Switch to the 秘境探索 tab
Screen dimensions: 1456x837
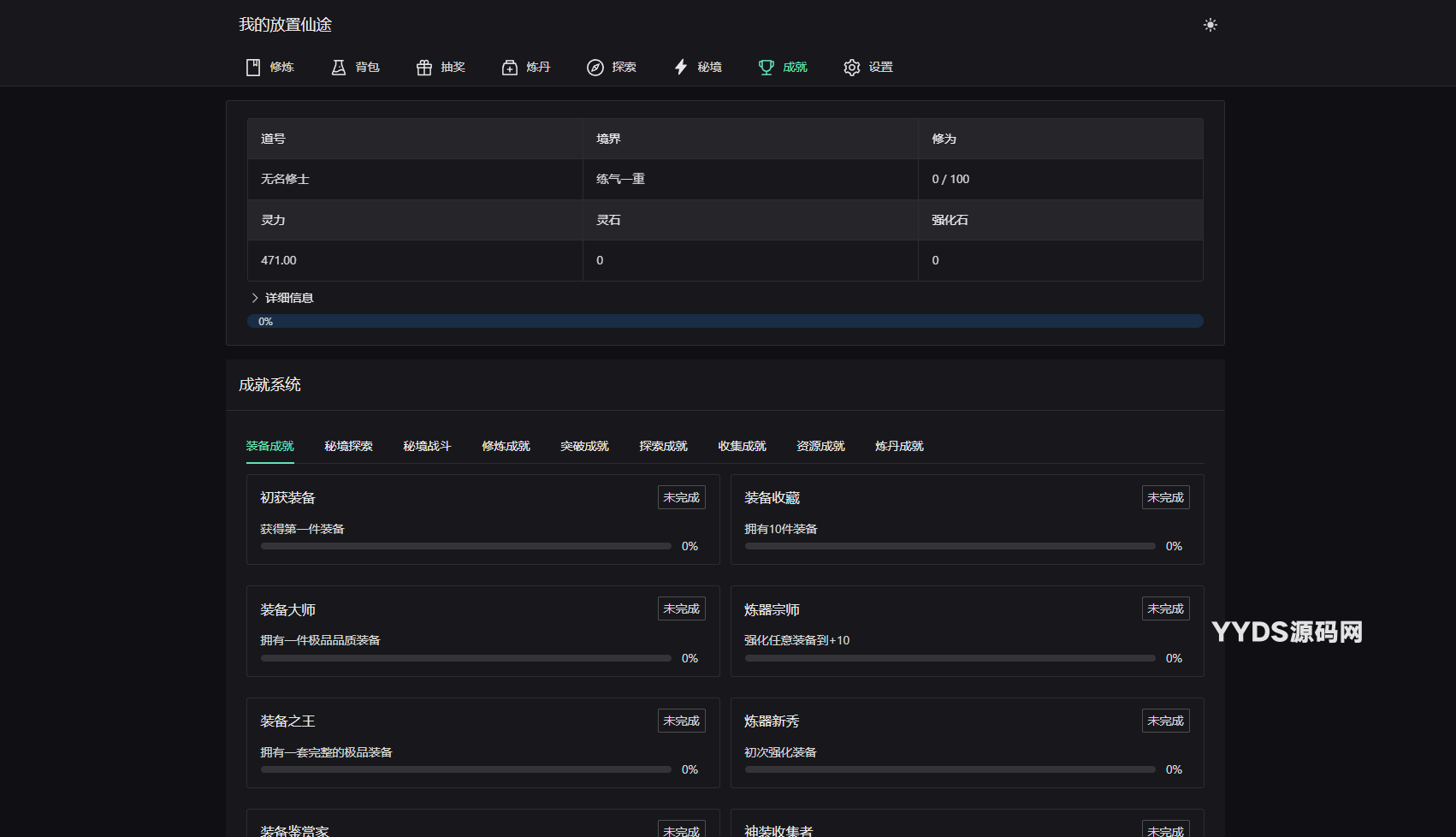(348, 446)
